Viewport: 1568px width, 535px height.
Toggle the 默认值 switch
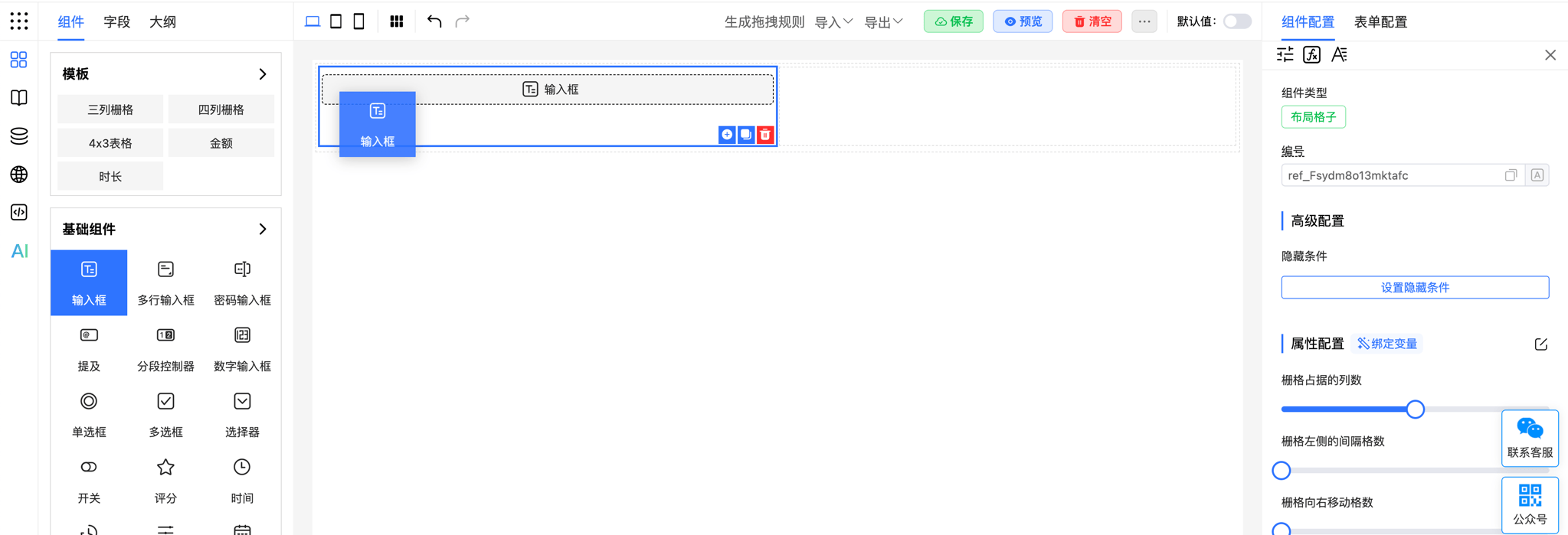point(1236,21)
